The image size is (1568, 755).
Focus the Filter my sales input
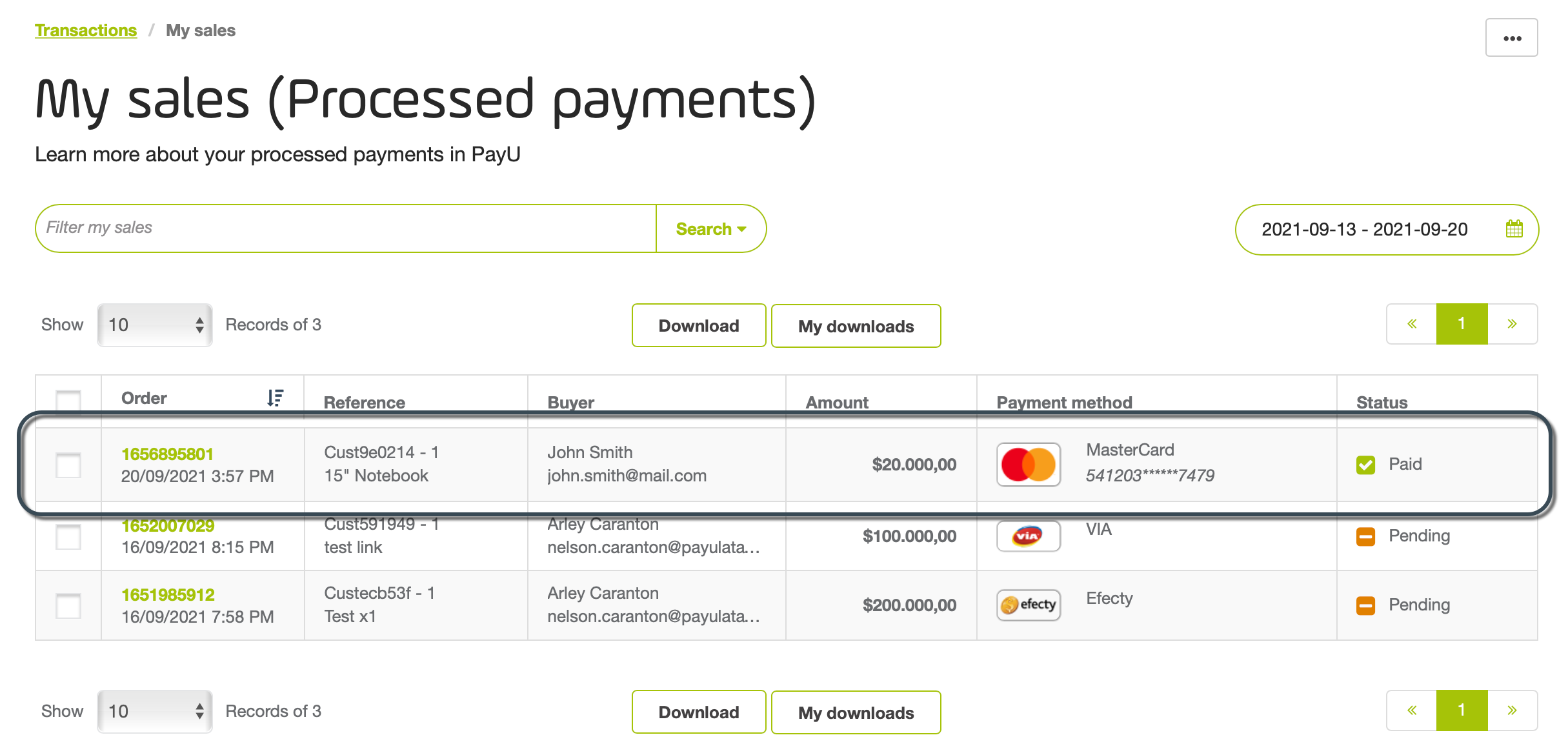[x=346, y=229]
